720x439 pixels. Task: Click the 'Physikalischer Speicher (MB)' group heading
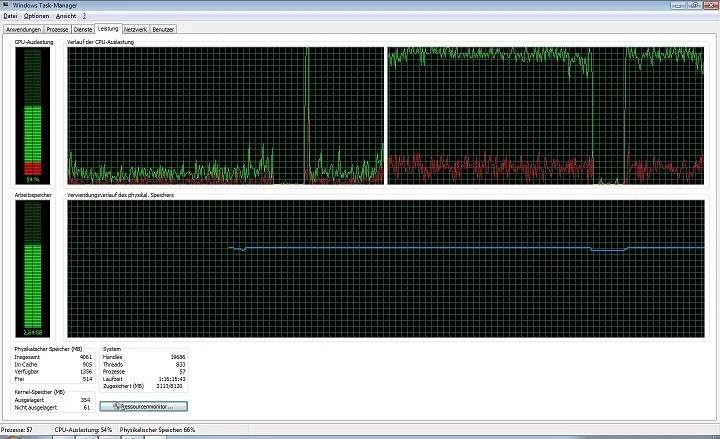point(48,349)
